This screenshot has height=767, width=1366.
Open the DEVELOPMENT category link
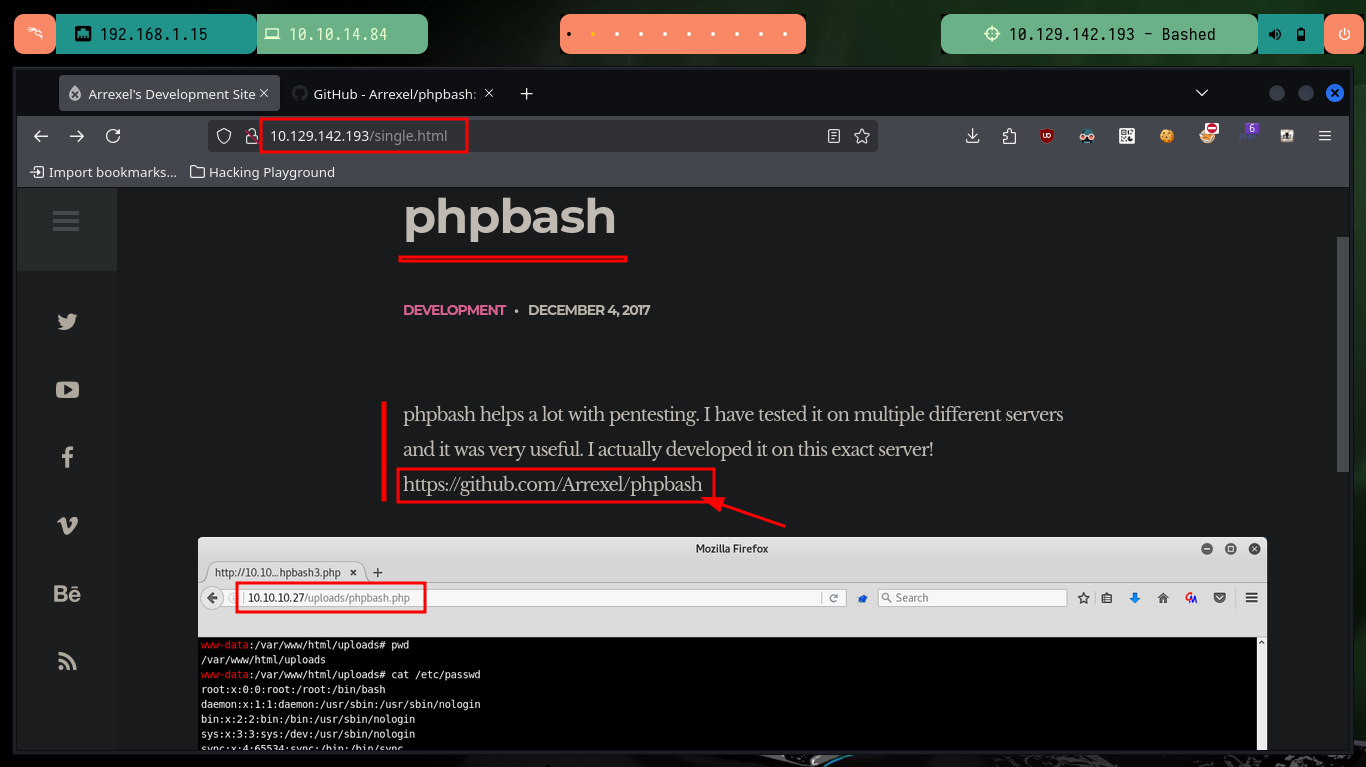click(455, 310)
